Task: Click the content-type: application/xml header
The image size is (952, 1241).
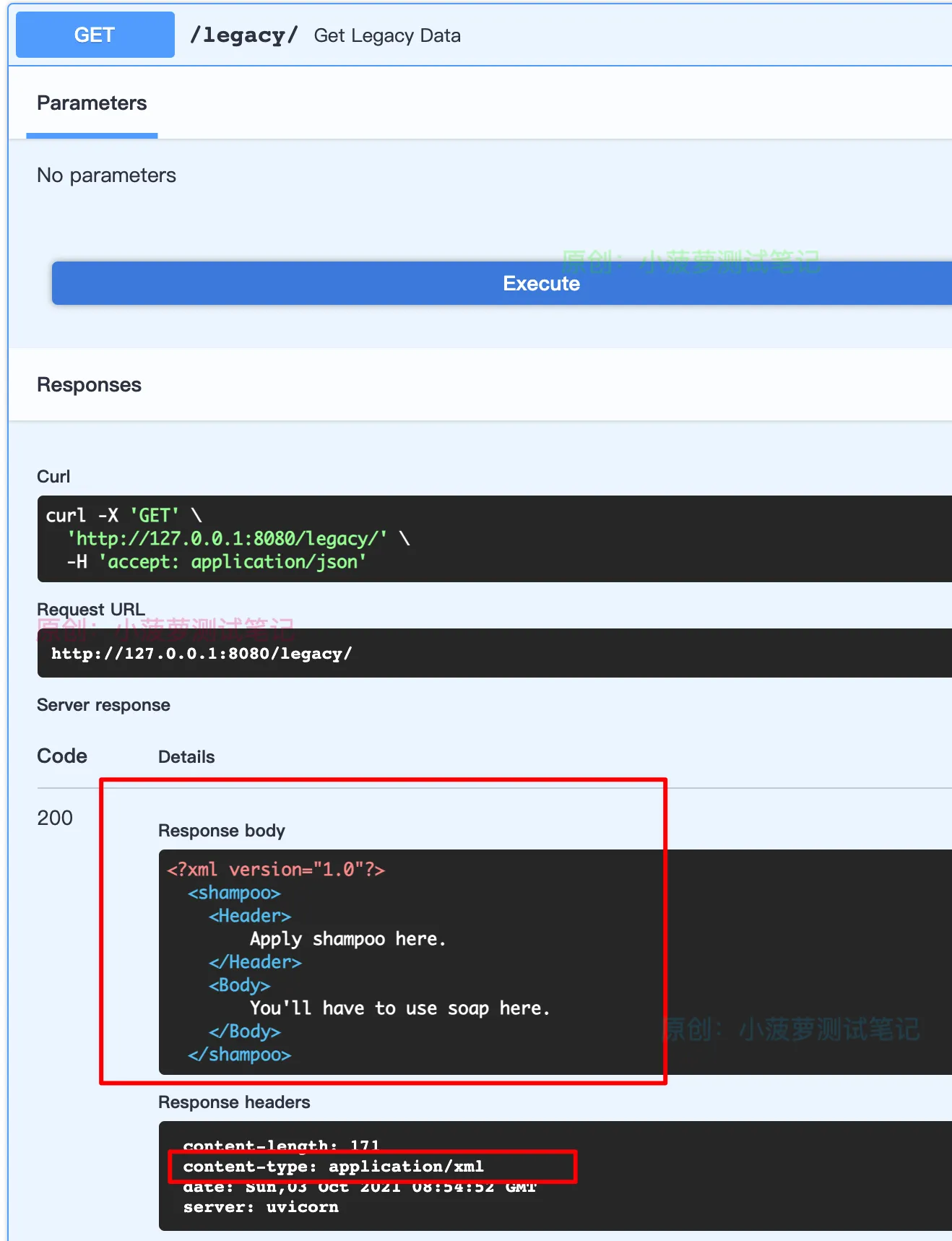Action: (334, 1166)
